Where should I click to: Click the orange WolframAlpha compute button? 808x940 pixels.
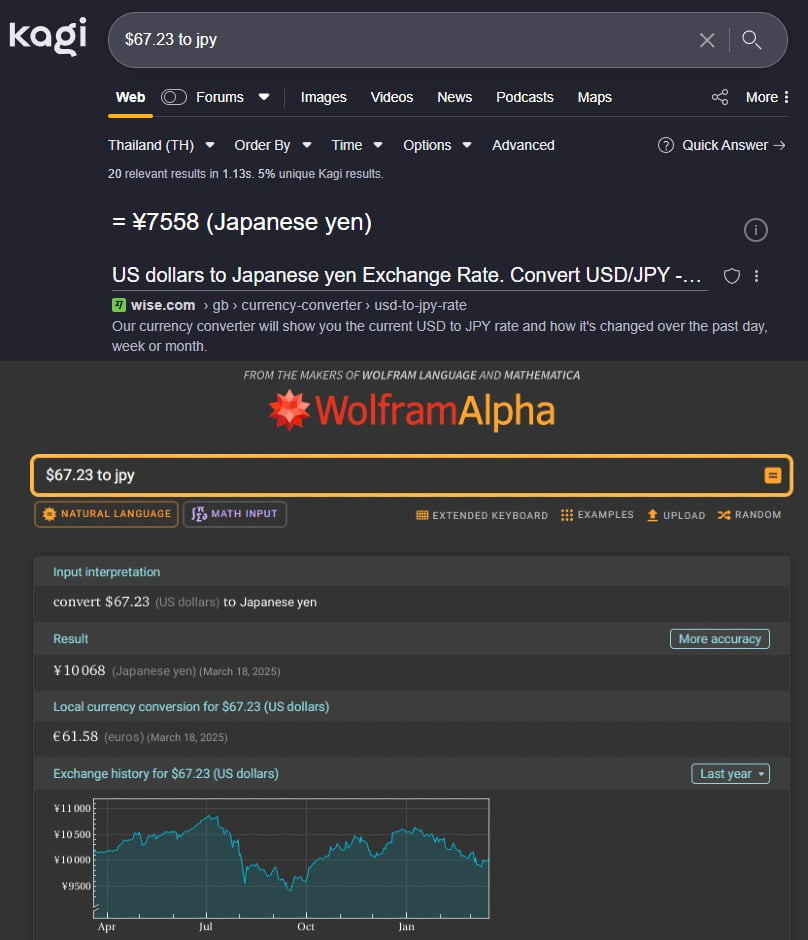point(772,475)
